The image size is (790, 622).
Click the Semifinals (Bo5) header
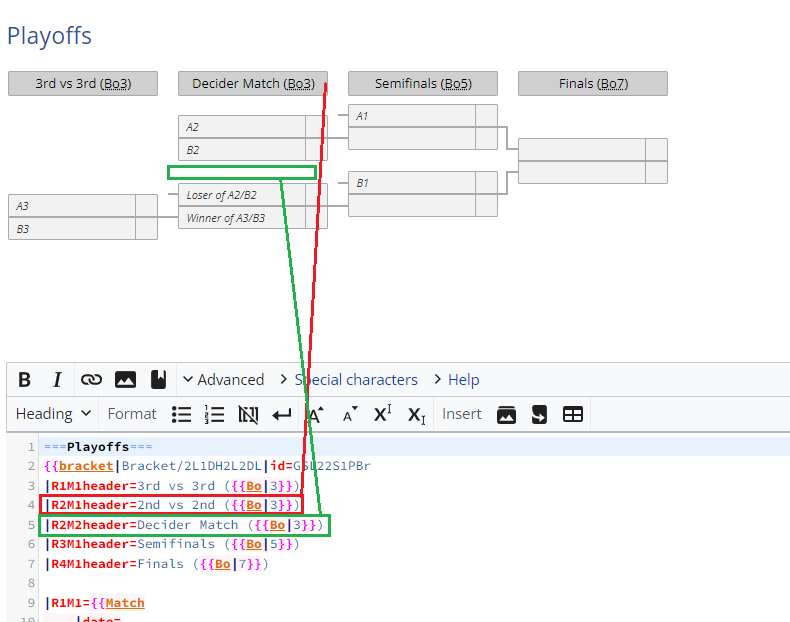pos(423,84)
